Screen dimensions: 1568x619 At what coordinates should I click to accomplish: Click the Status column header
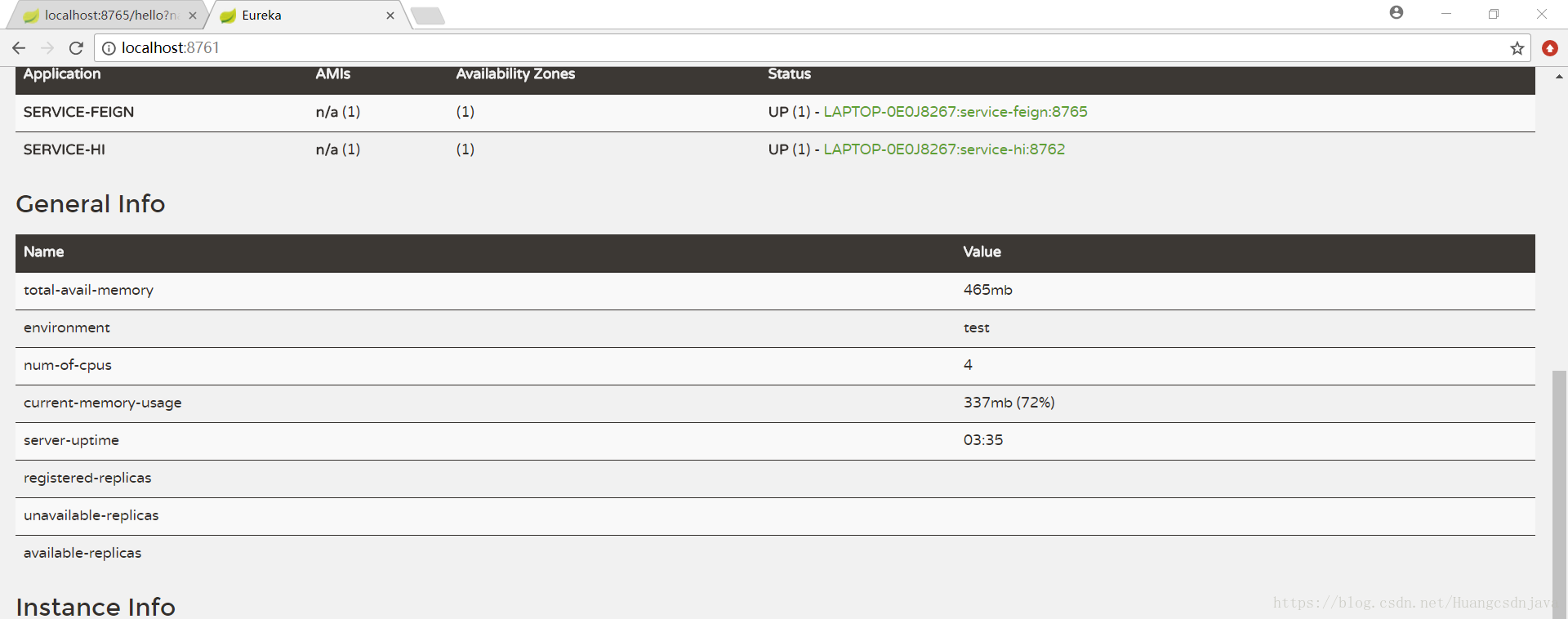[789, 74]
